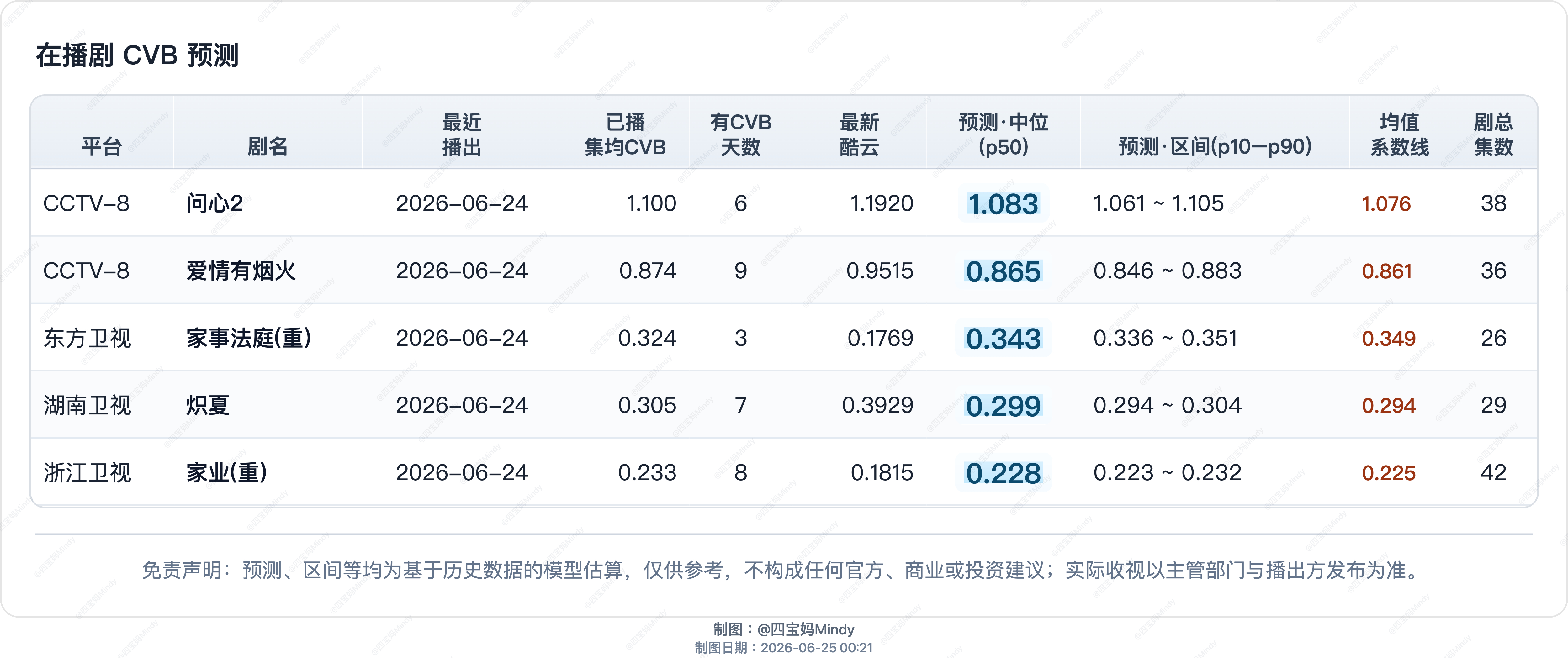Select the drama name 爱情有烟火
Viewport: 1568px width, 658px height.
[241, 271]
